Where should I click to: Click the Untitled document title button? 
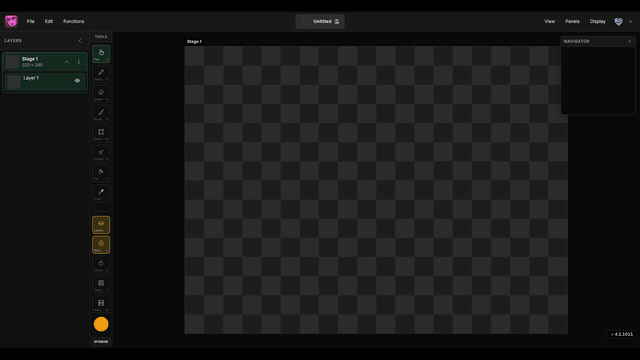tap(320, 22)
